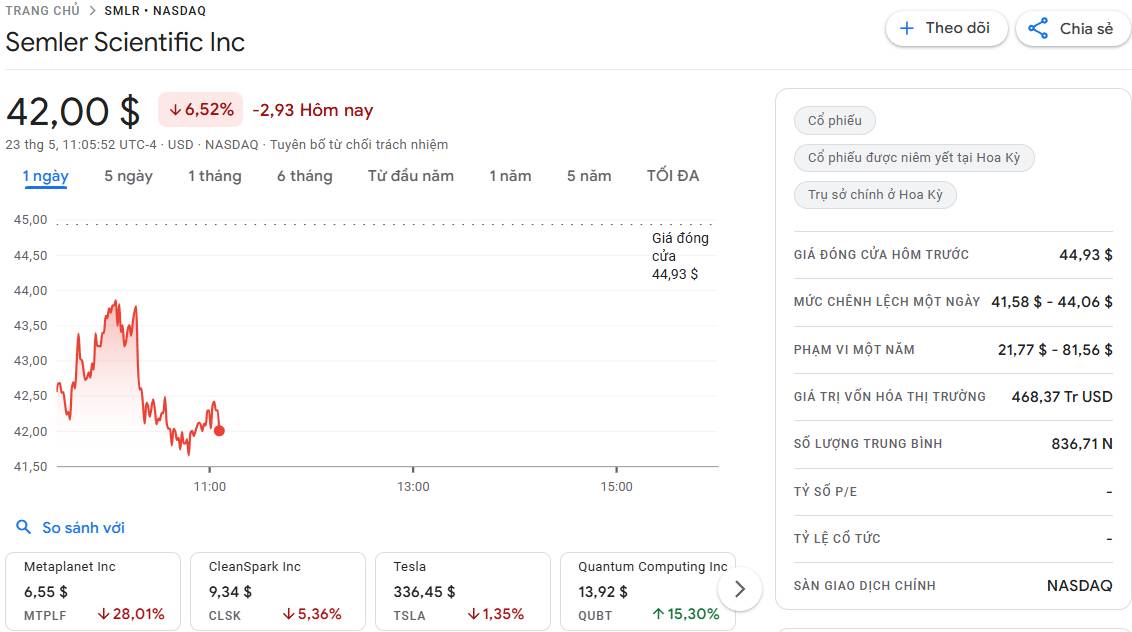Click the NASDAQ exchange value
The height and width of the screenshot is (632, 1132).
pos(1080,586)
